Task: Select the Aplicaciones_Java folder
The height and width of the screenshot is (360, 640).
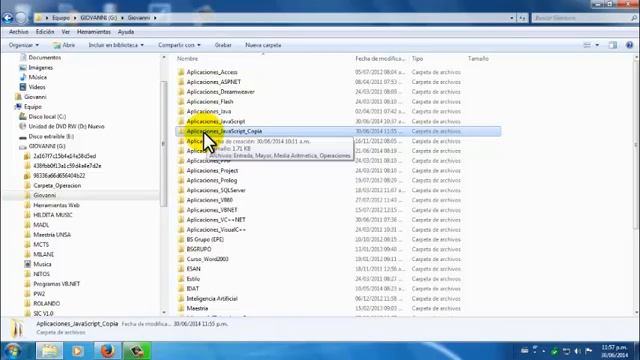Action: [x=209, y=111]
